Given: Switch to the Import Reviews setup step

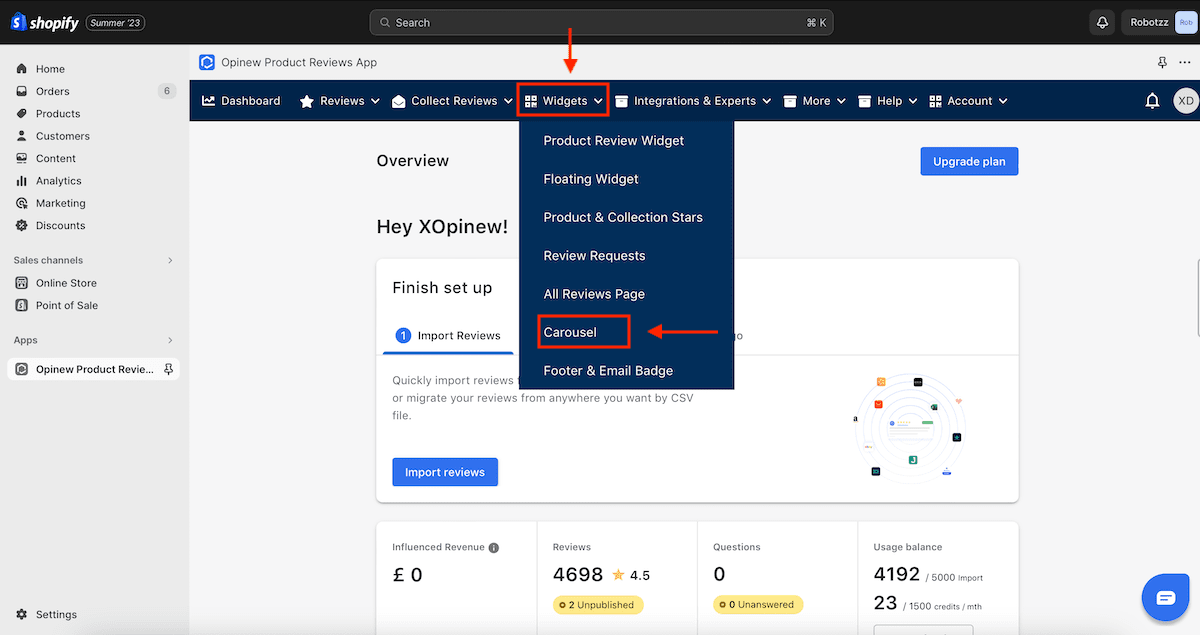Looking at the screenshot, I should pos(460,336).
